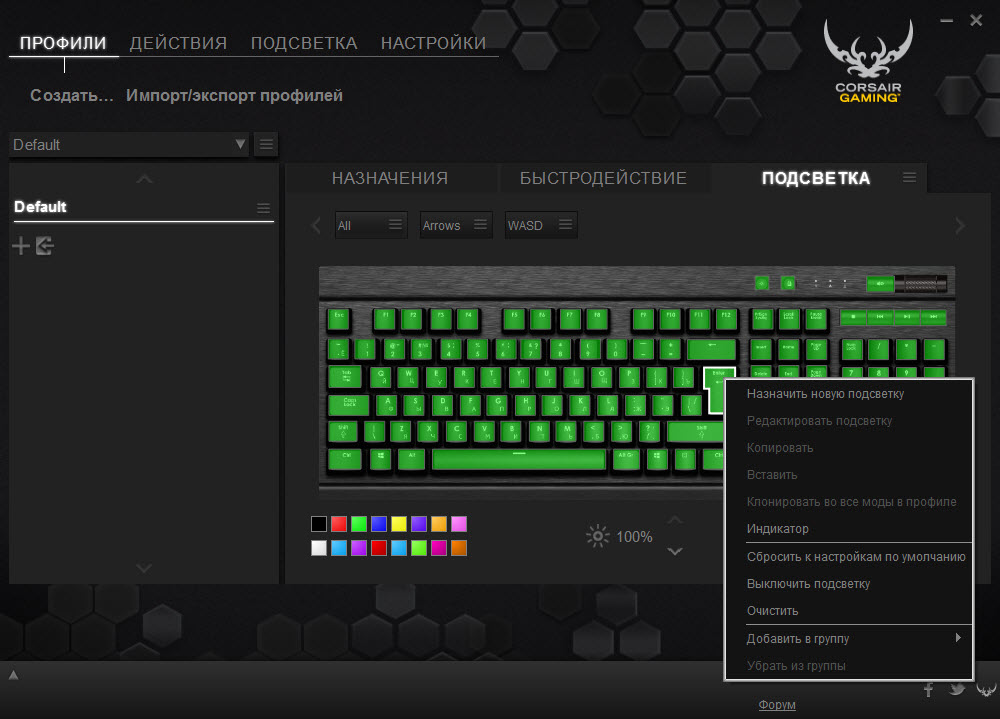Open the Facebook icon in the footer
Image resolution: width=1000 pixels, height=719 pixels.
click(x=929, y=689)
